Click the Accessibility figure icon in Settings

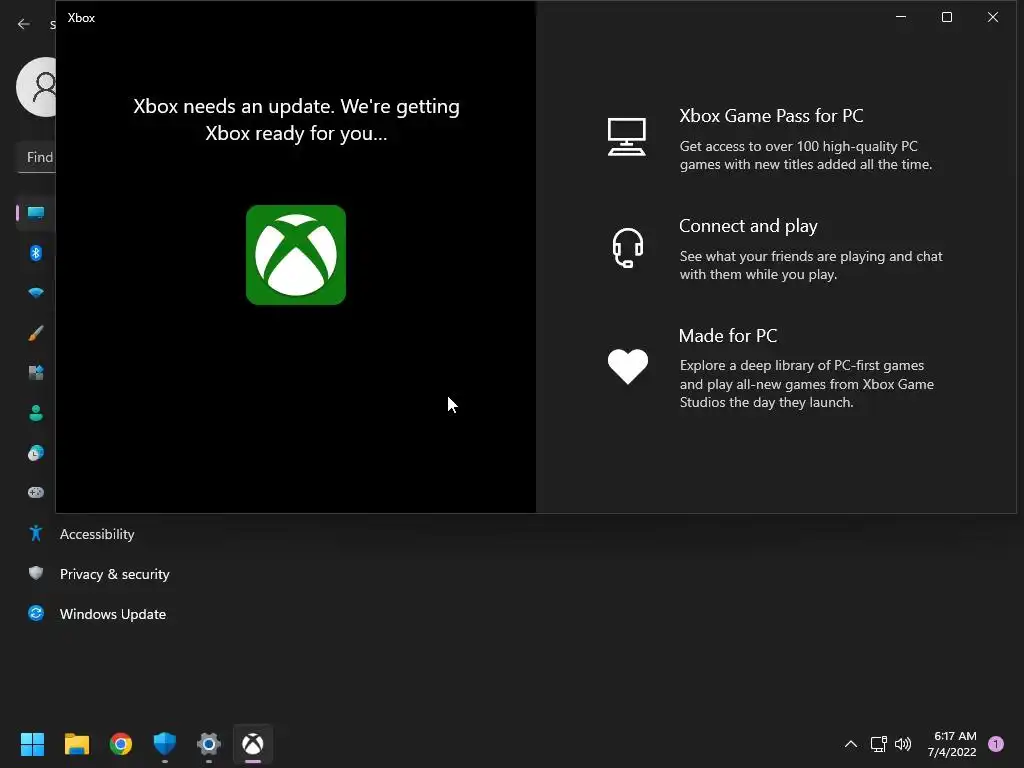36,534
